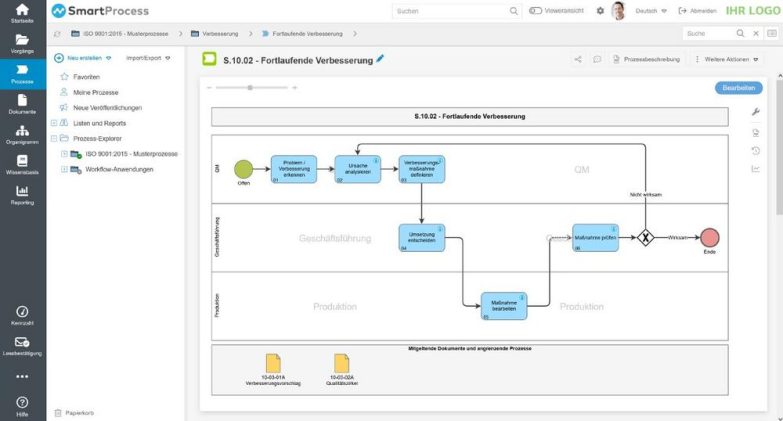Click the pencil icon beside the process title
Screen dimensions: 783x421
[380, 59]
